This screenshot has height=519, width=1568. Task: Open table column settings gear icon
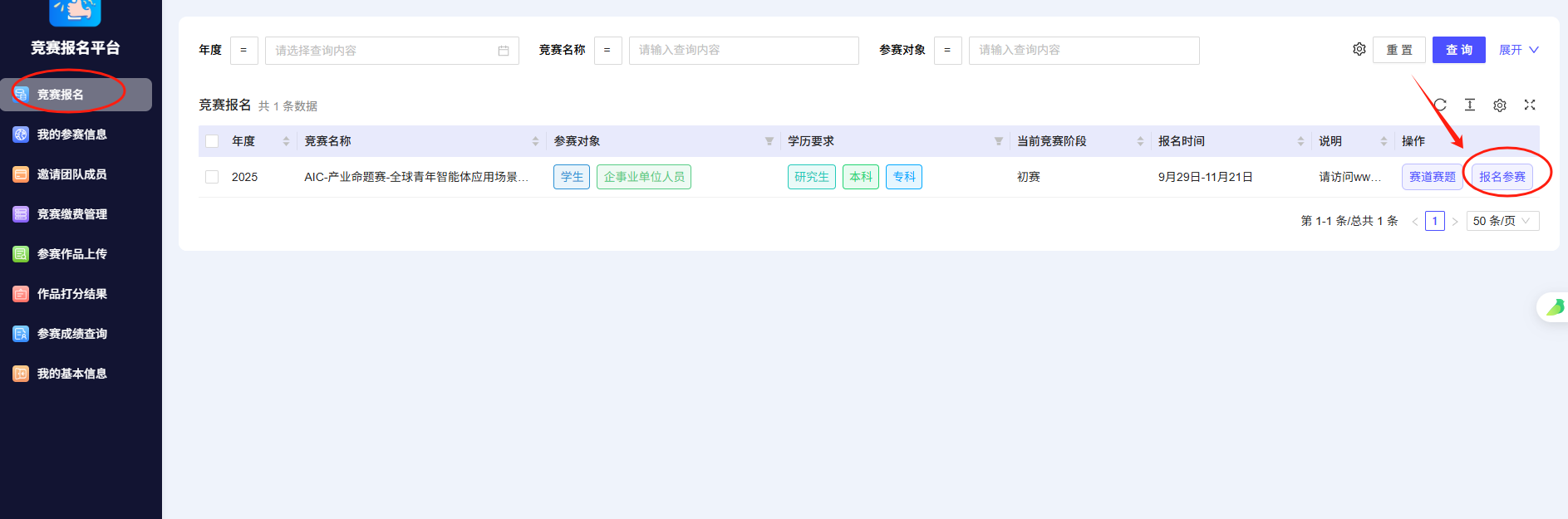click(x=1500, y=105)
